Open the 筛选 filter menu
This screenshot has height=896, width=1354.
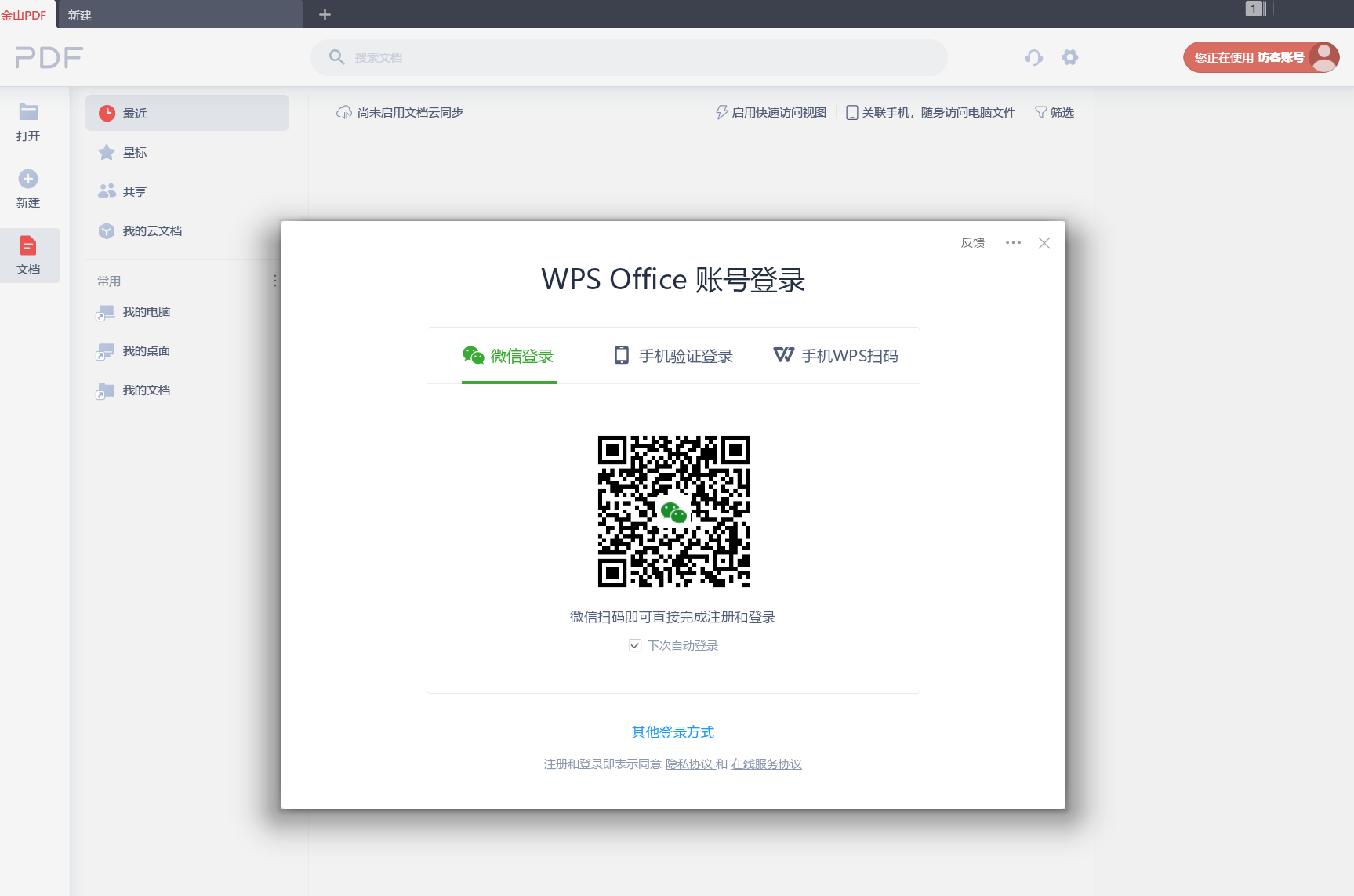pos(1055,113)
